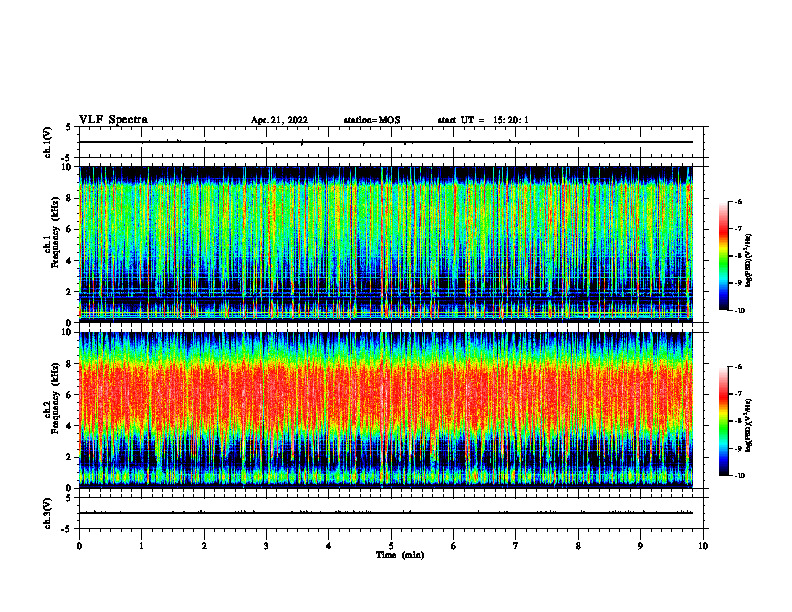Viewport: 792px width, 612px height.
Task: Click the "Time (min)" axis label
Action: [400, 555]
